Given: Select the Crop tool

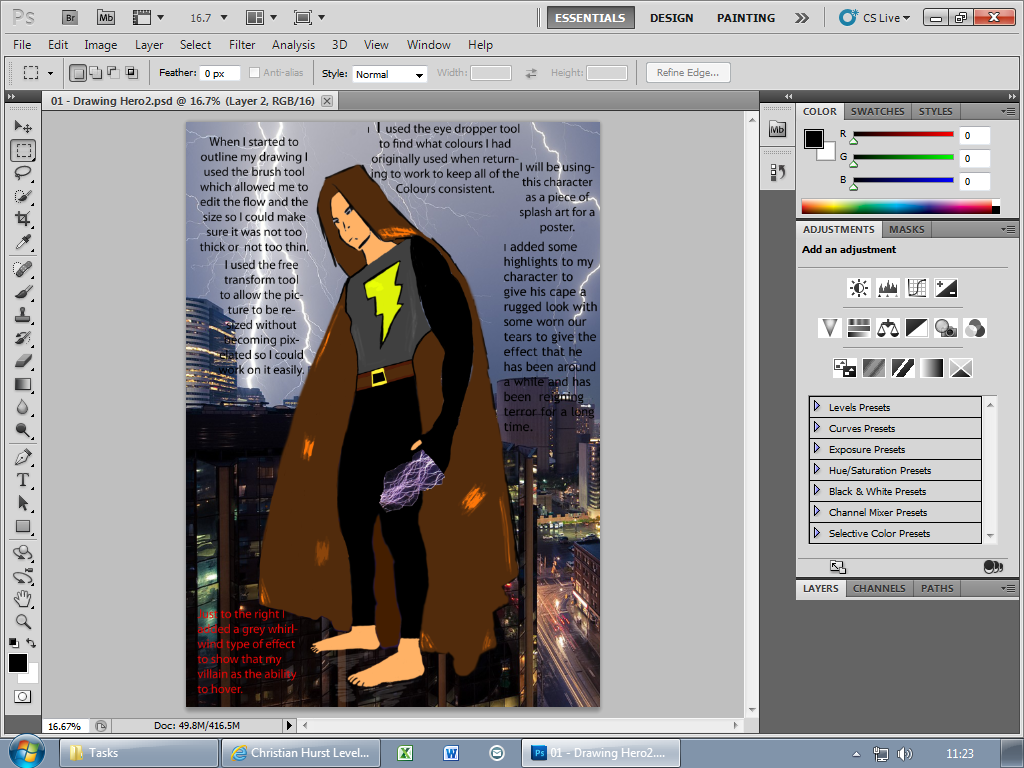Looking at the screenshot, I should pos(23,219).
